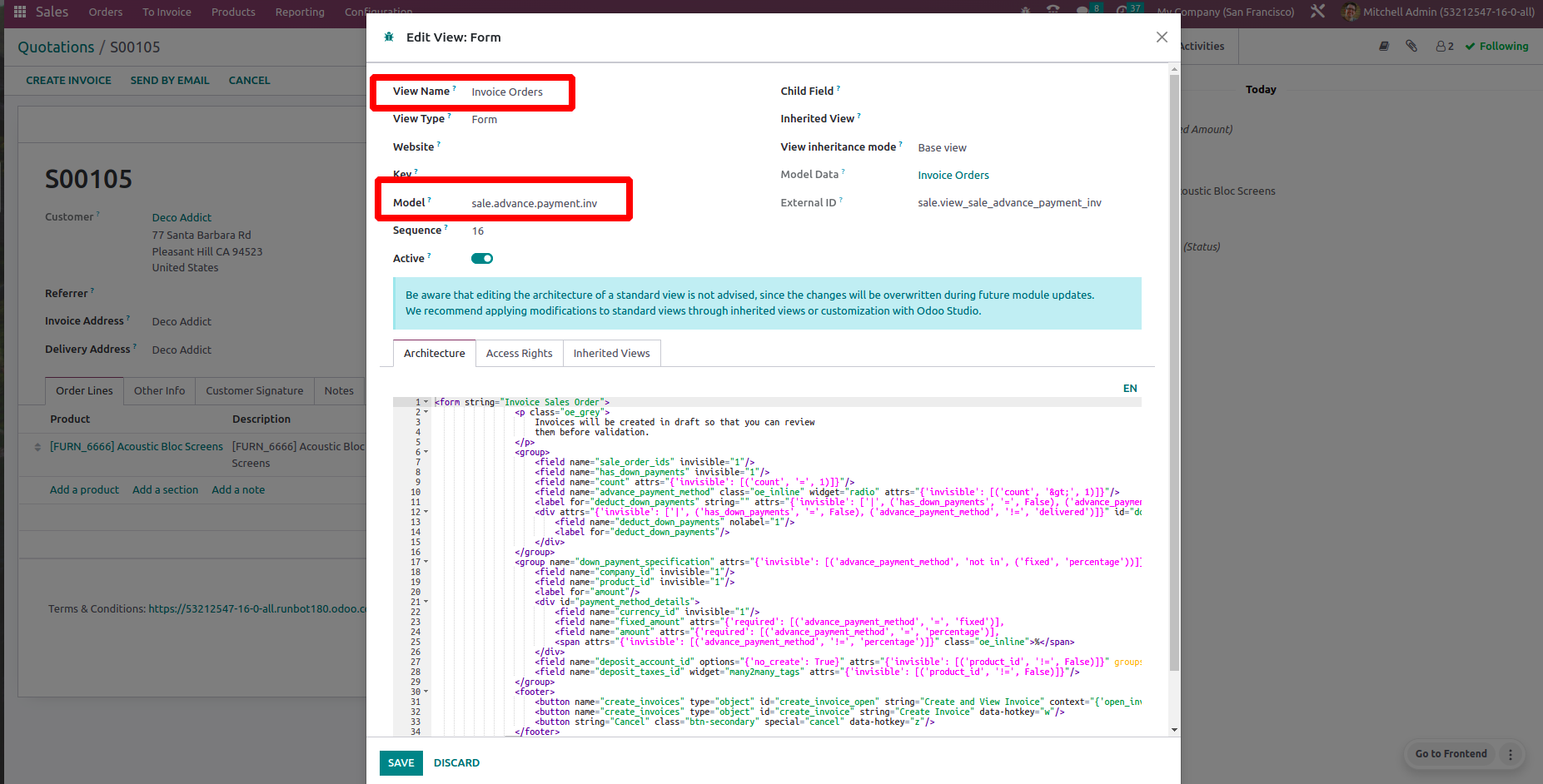Screen dimensions: 1543x784
Task: Open the Inherited Views tab
Action: pos(611,354)
